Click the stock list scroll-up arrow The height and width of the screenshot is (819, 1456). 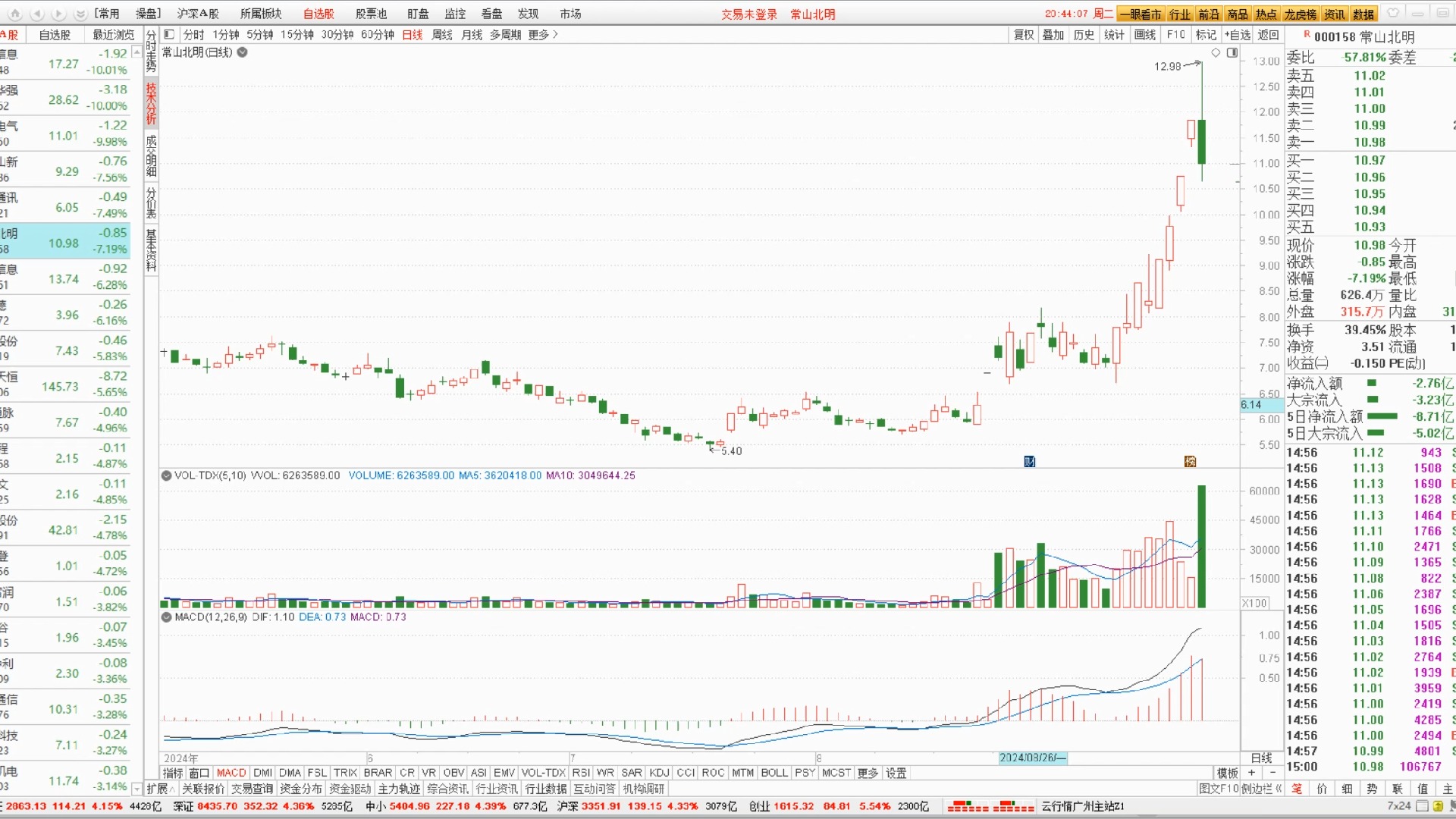[x=136, y=52]
